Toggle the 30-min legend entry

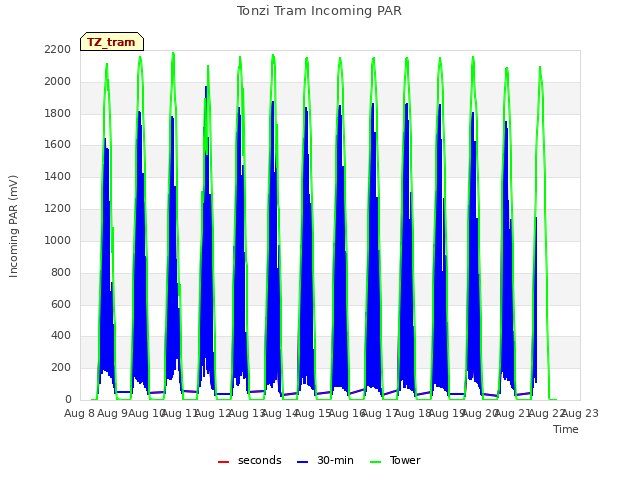(x=325, y=460)
